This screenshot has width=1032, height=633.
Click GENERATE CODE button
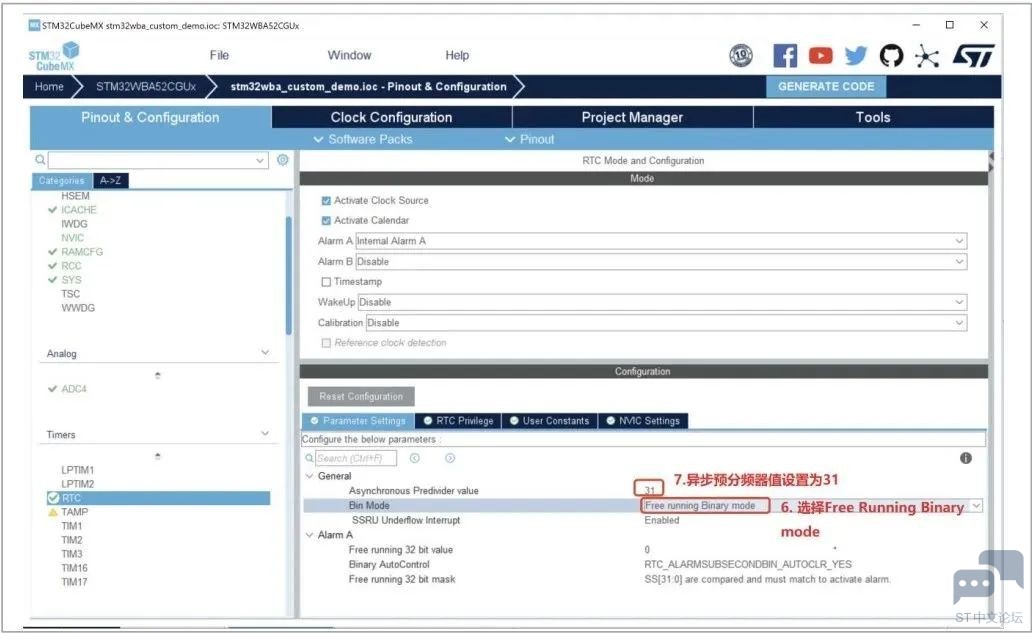point(826,86)
